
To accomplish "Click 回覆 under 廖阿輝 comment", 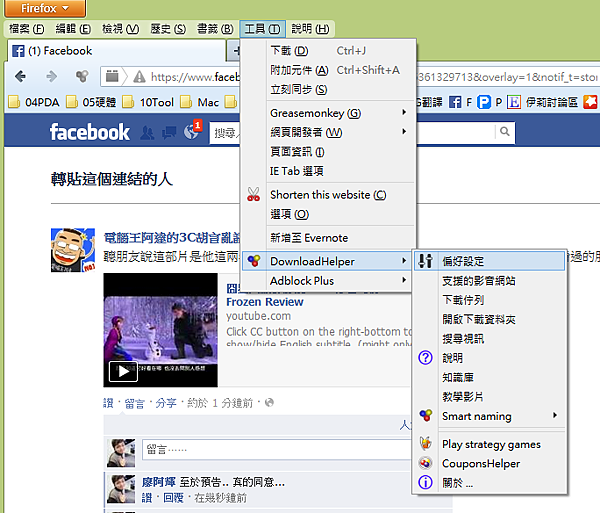I will coord(173,498).
